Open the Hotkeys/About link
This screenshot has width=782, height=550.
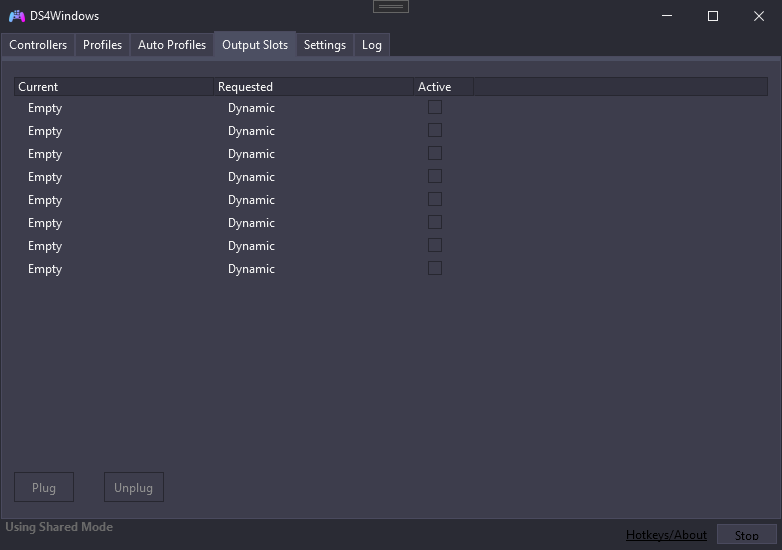(666, 535)
